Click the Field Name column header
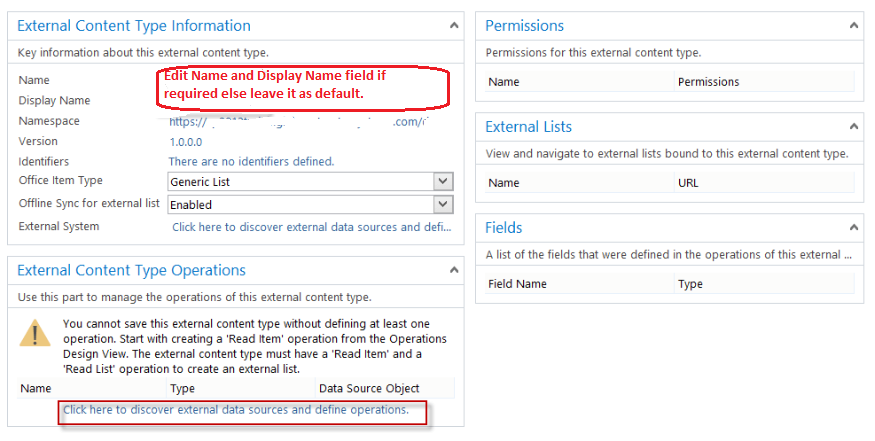 click(x=517, y=284)
